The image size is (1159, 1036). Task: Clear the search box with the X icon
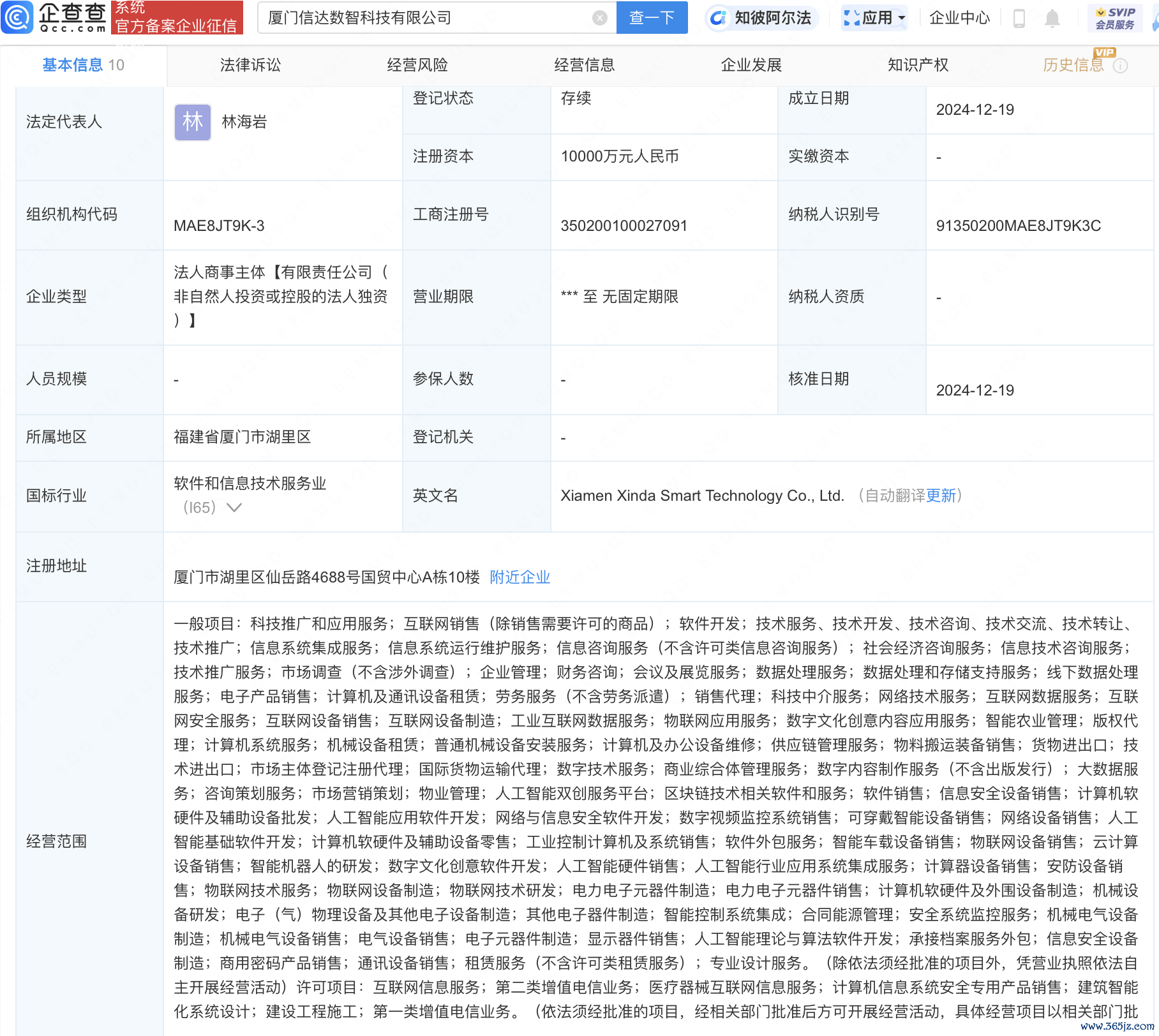[x=599, y=18]
